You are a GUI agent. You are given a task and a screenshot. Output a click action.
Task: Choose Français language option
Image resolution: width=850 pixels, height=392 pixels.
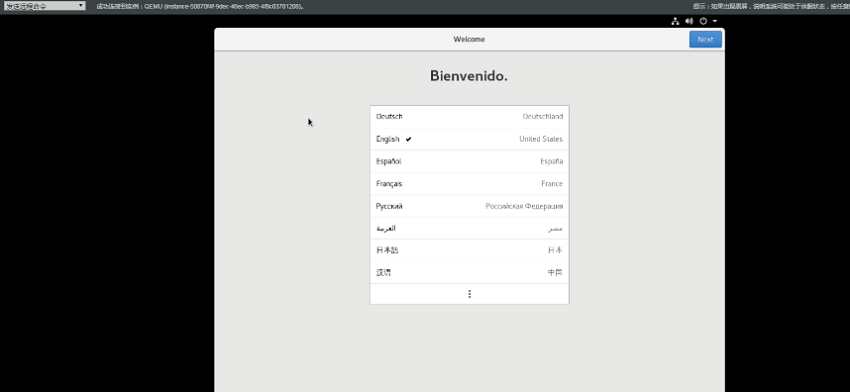pos(469,184)
